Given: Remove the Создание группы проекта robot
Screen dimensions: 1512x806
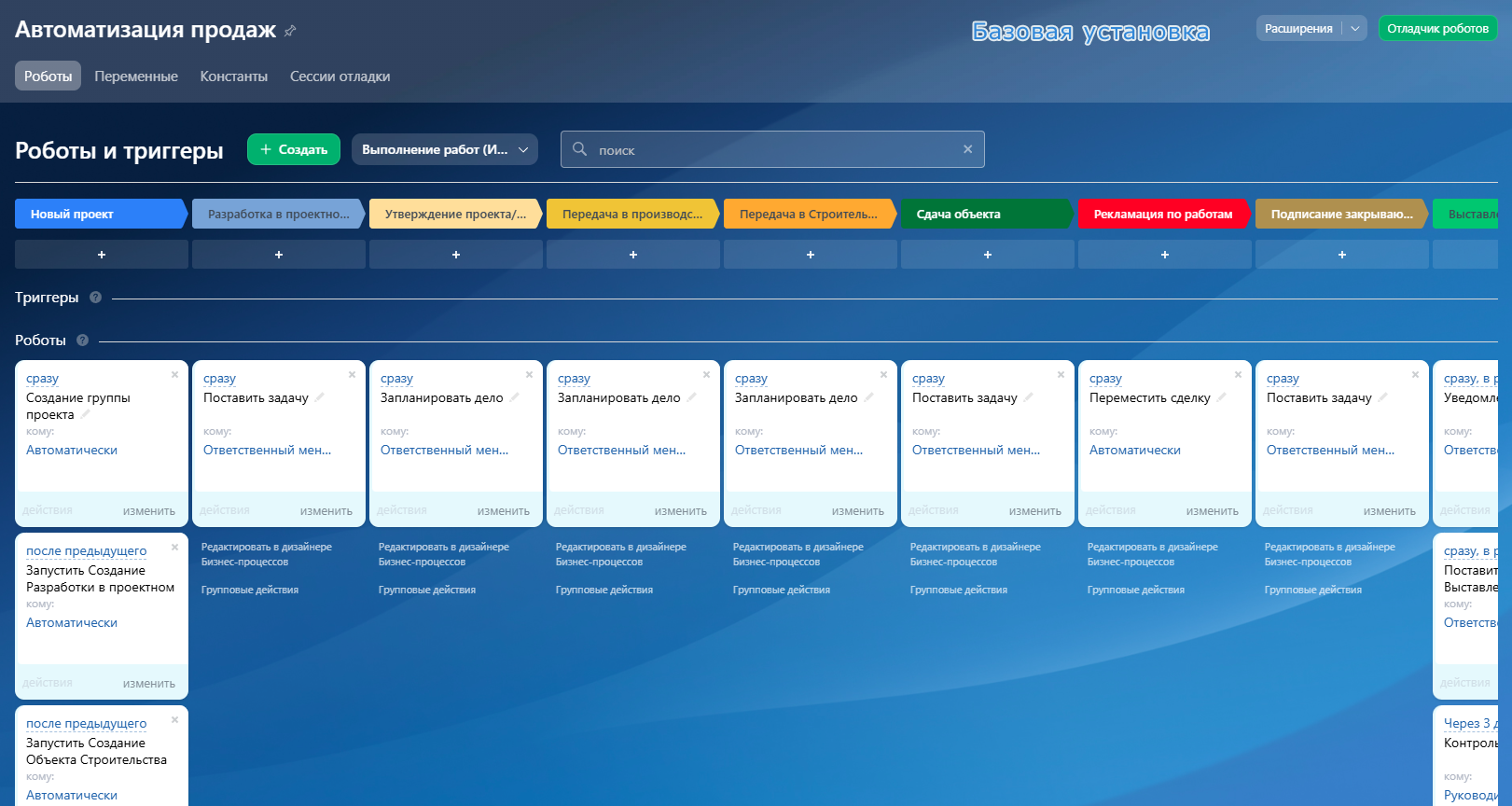Looking at the screenshot, I should tap(174, 375).
